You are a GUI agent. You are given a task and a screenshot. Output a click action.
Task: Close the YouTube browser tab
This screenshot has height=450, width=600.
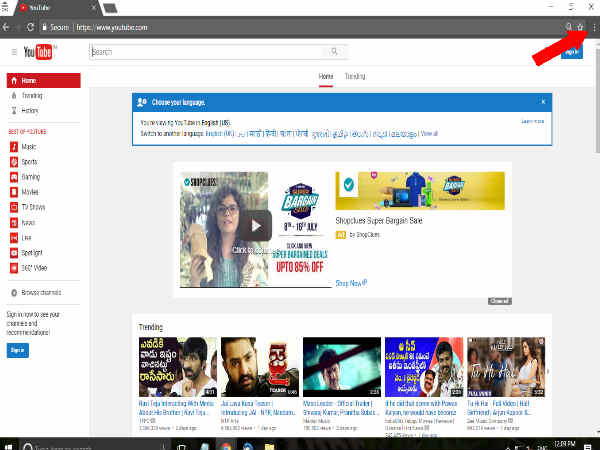click(x=93, y=7)
